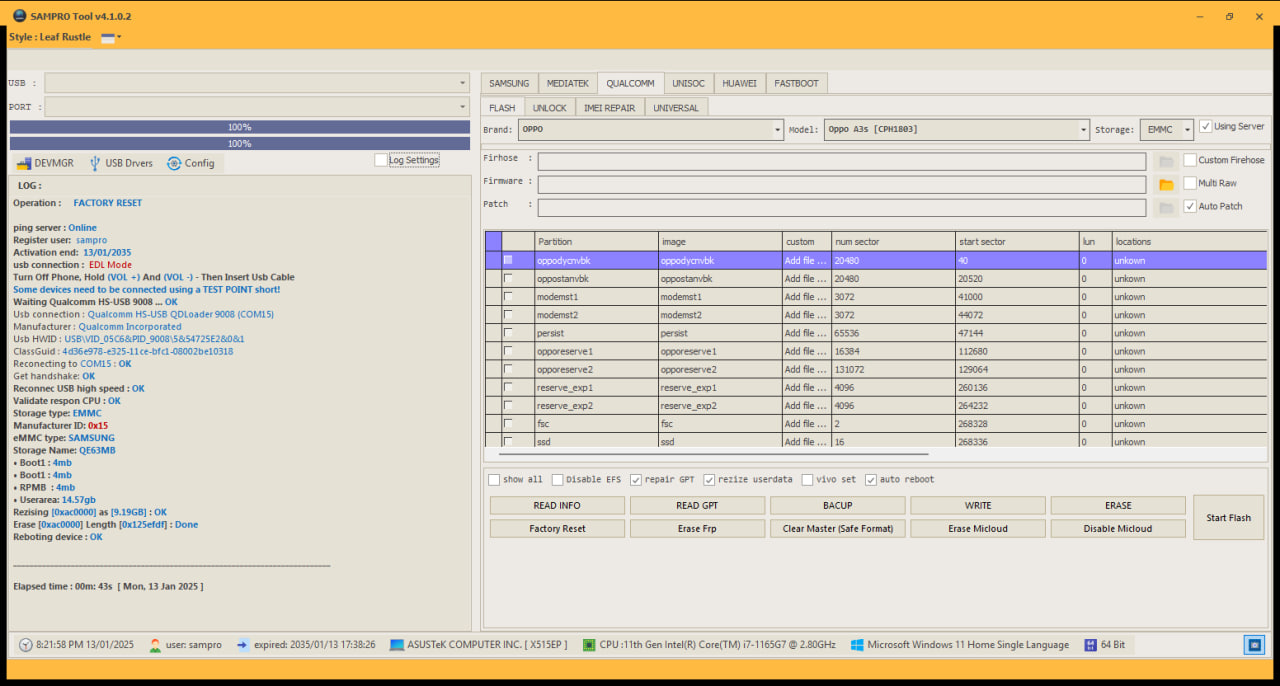Switch to the UNLOCK sub-tab

pyautogui.click(x=550, y=107)
